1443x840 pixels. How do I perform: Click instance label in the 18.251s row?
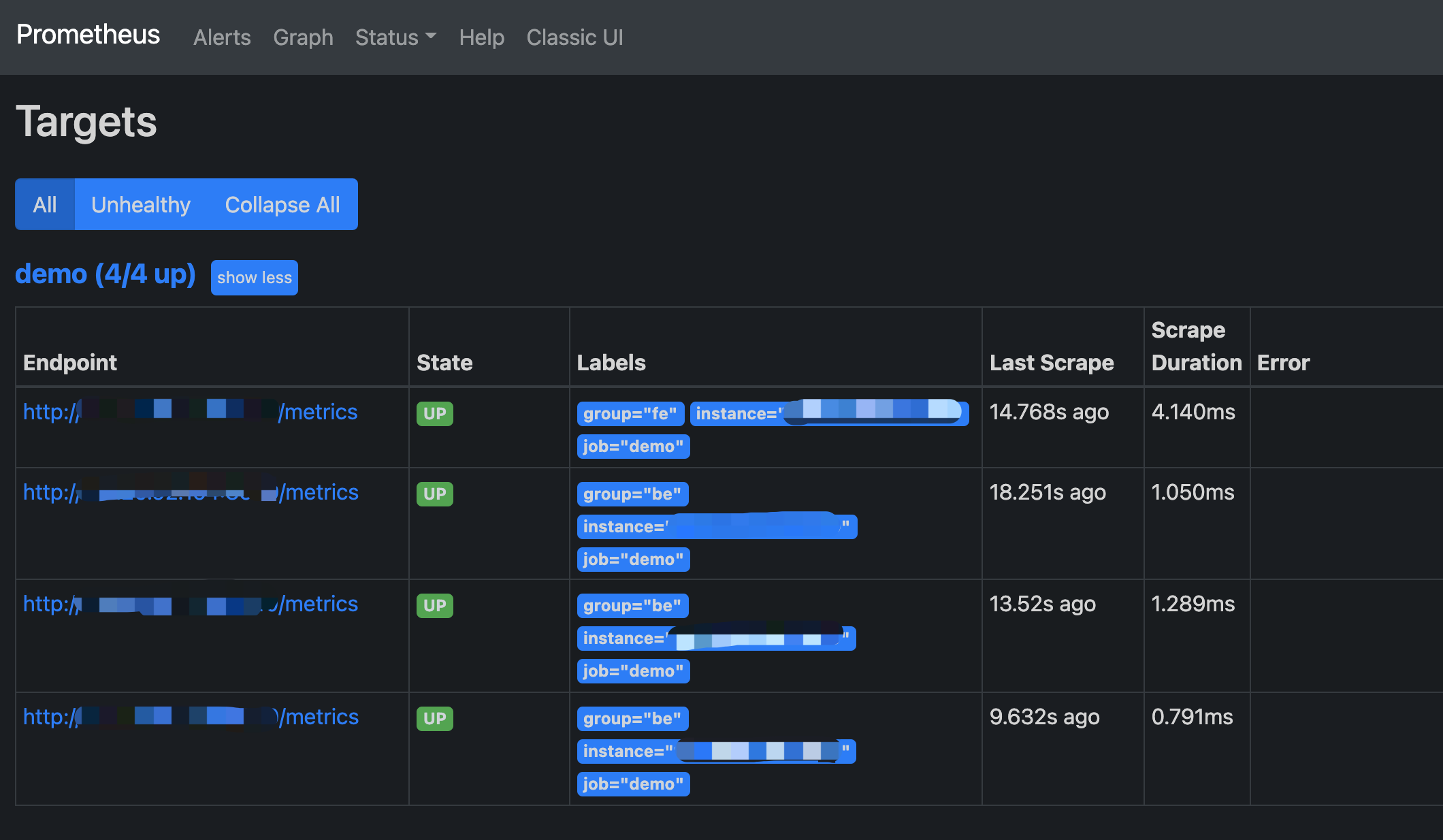[717, 527]
